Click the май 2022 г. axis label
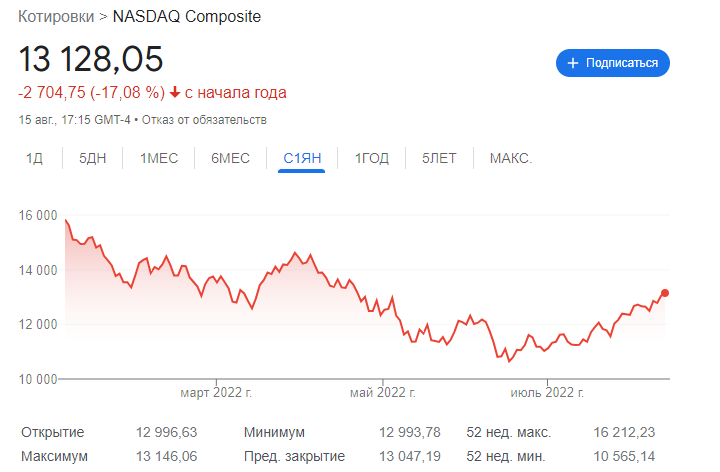Screen dimensions: 720x472 (x=383, y=392)
